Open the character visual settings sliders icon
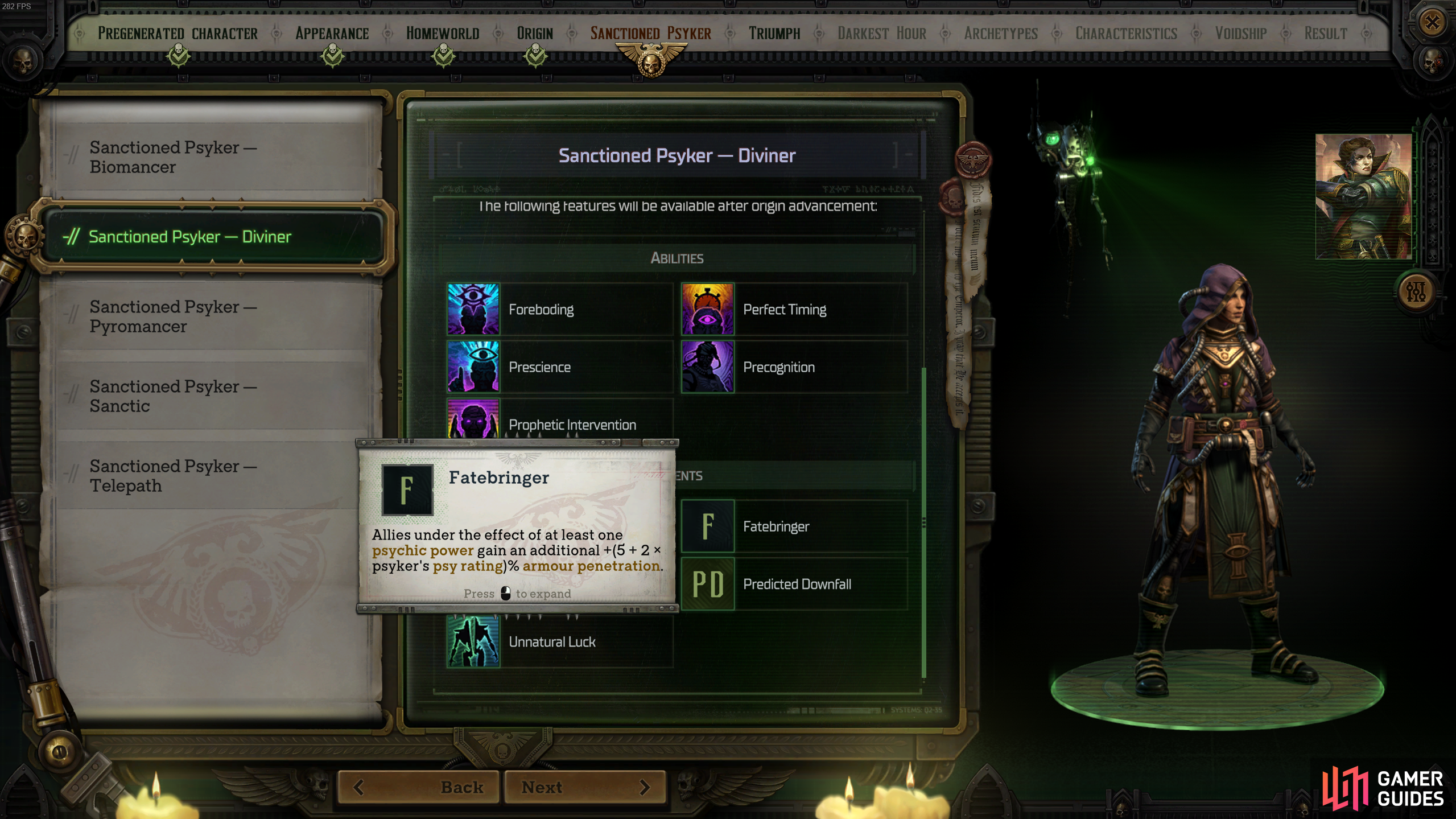 [1415, 292]
